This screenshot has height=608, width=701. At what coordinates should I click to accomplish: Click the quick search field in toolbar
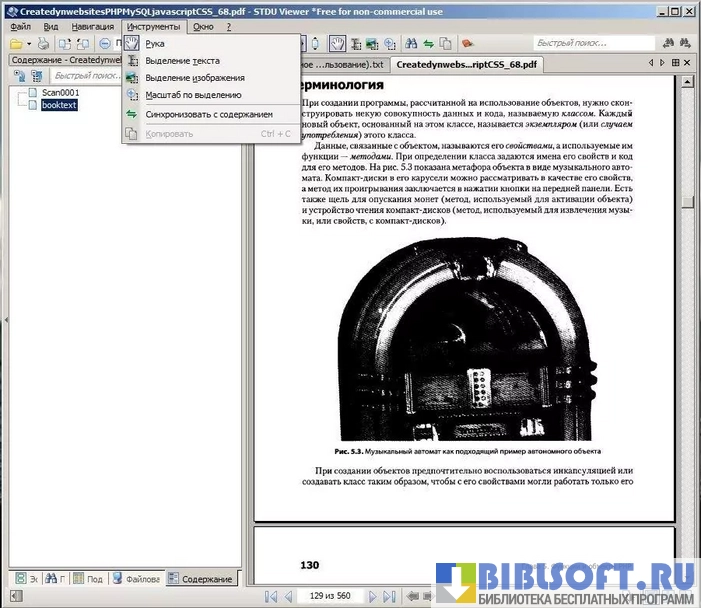[590, 44]
